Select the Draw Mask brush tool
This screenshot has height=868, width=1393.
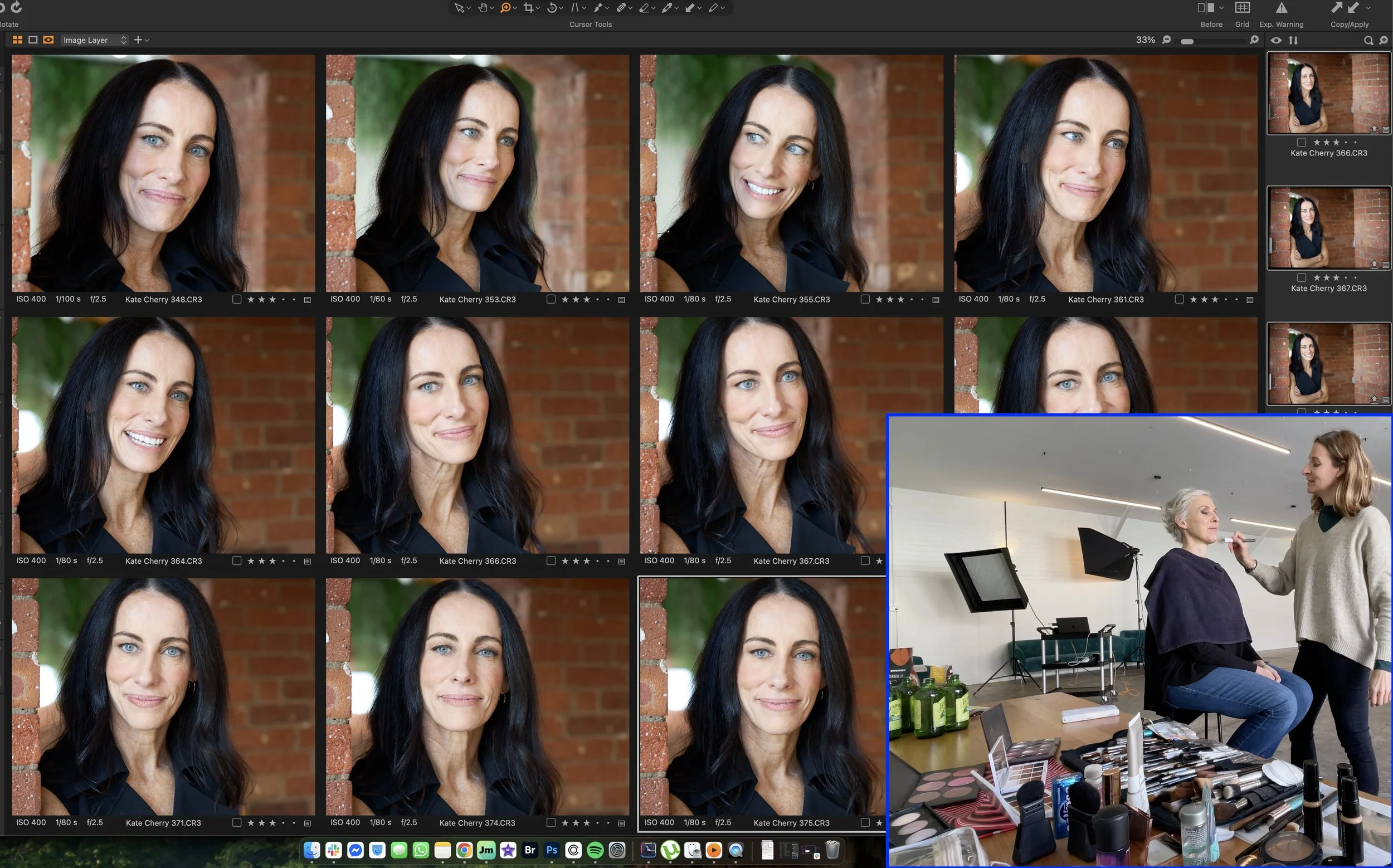[x=598, y=7]
